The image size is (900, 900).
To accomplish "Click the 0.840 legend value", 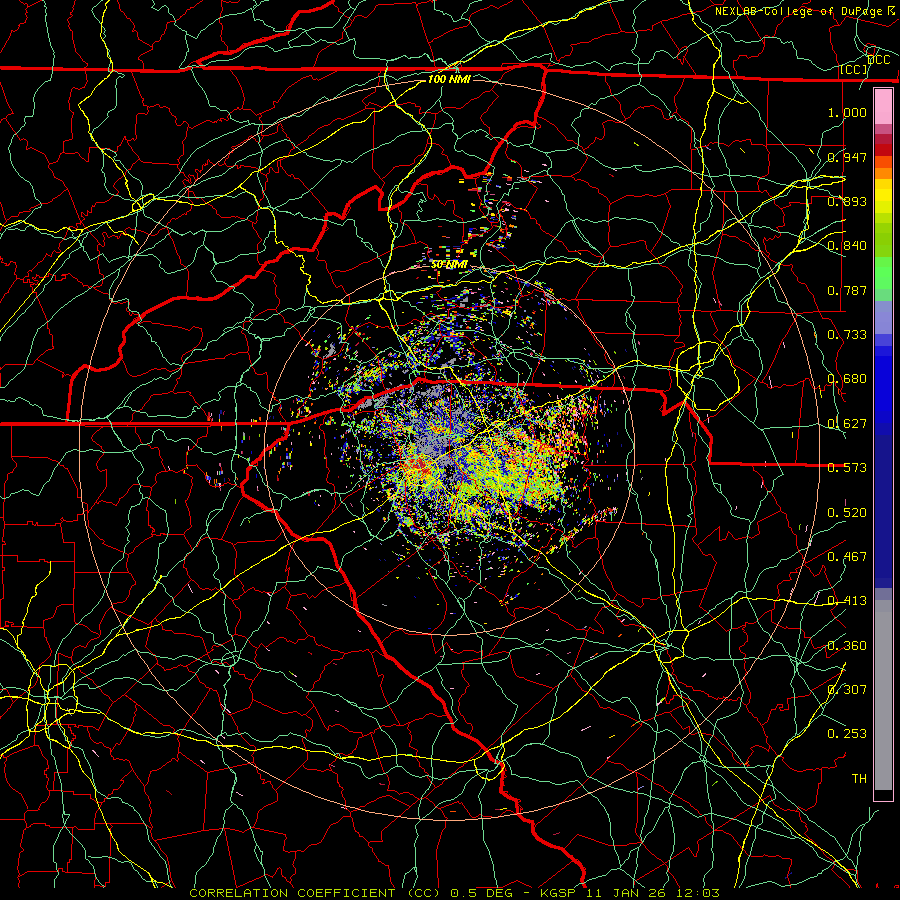I will click(847, 246).
